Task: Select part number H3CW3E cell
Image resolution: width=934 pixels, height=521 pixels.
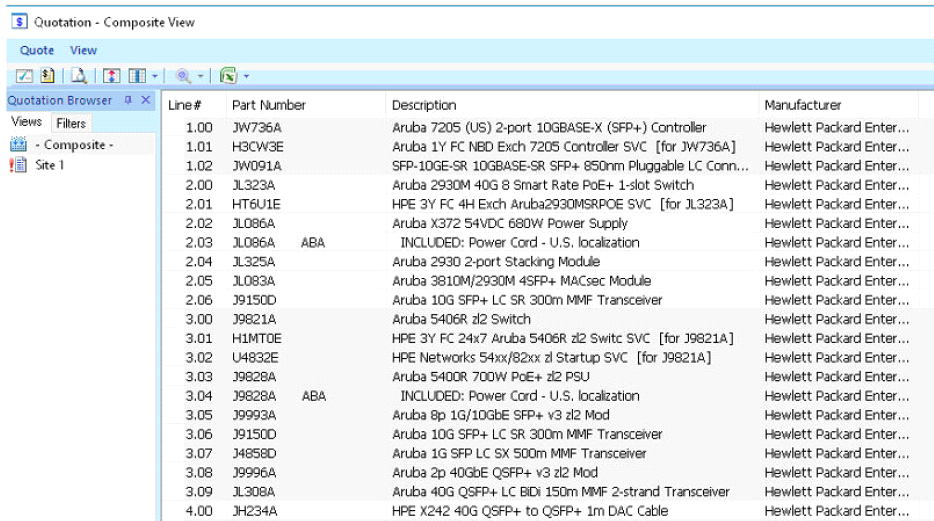Action: click(258, 146)
